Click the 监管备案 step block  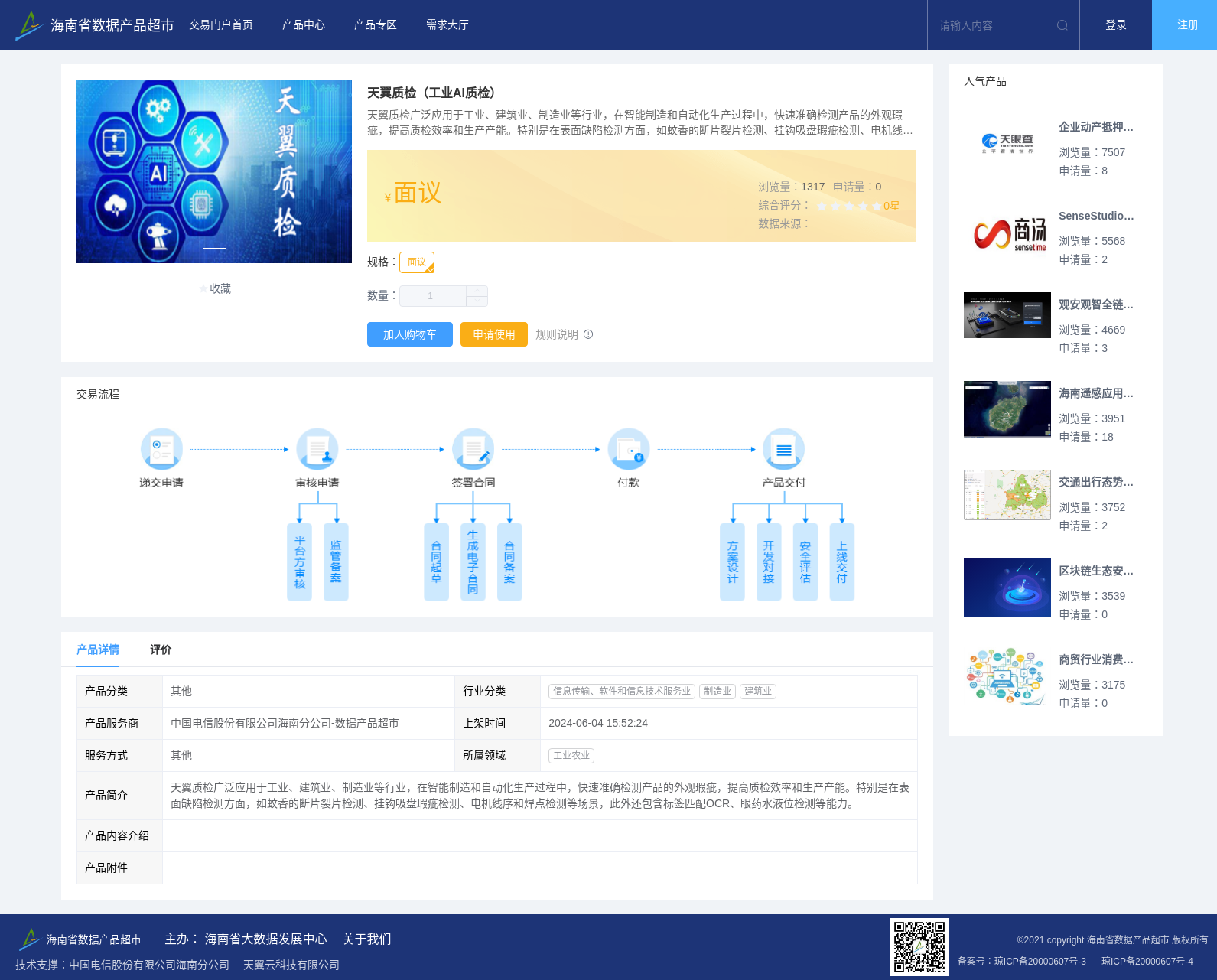pos(336,562)
